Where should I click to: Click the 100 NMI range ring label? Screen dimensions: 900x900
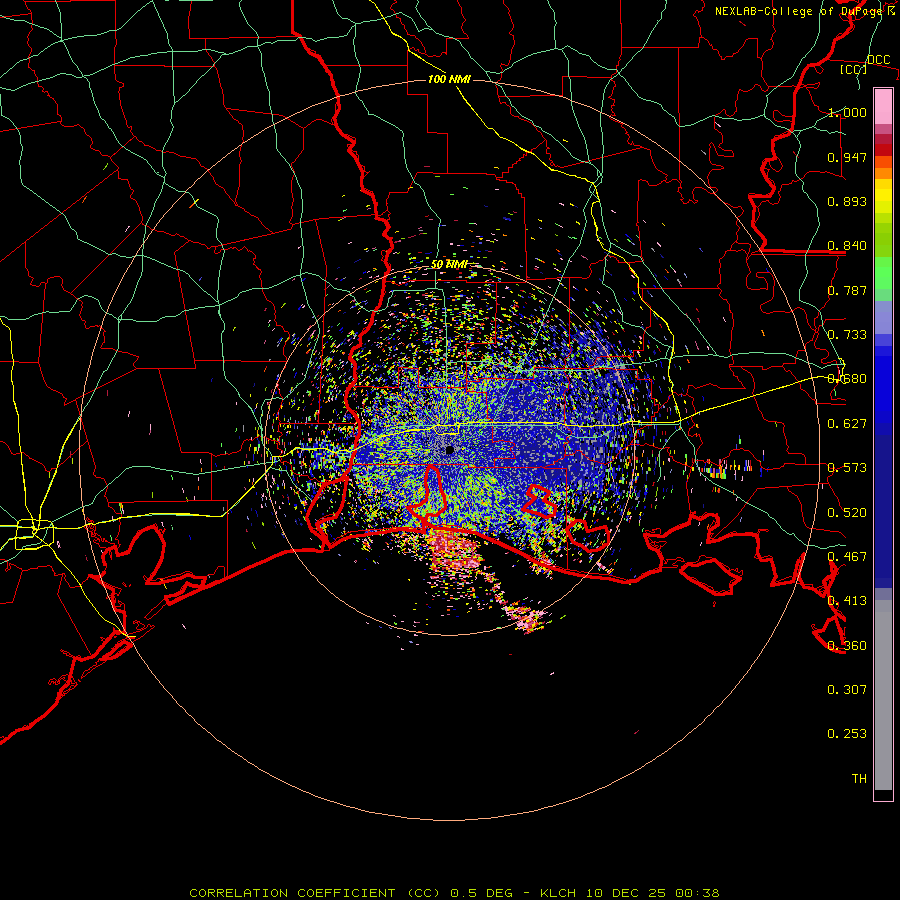449,79
